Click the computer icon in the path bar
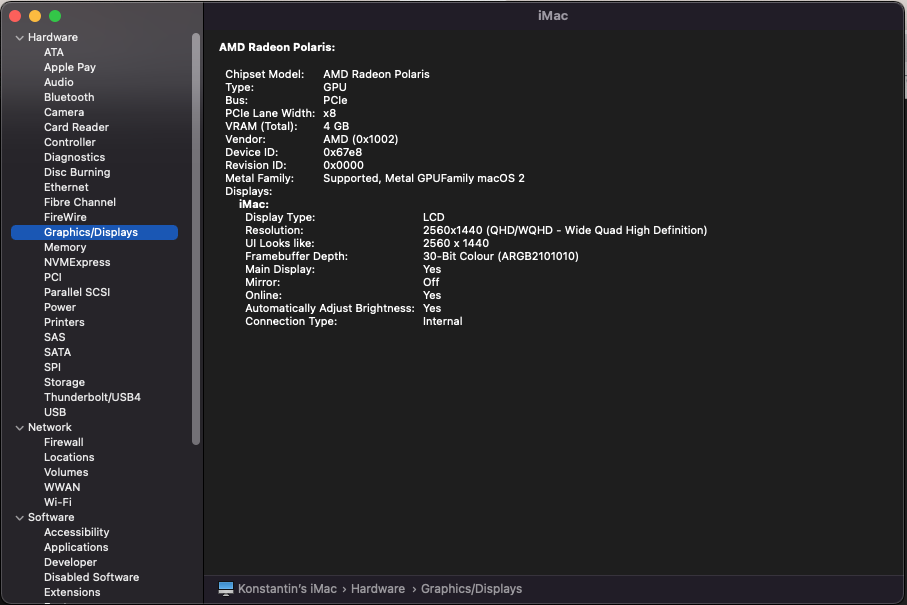Screen dimensions: 907x605 click(x=226, y=589)
